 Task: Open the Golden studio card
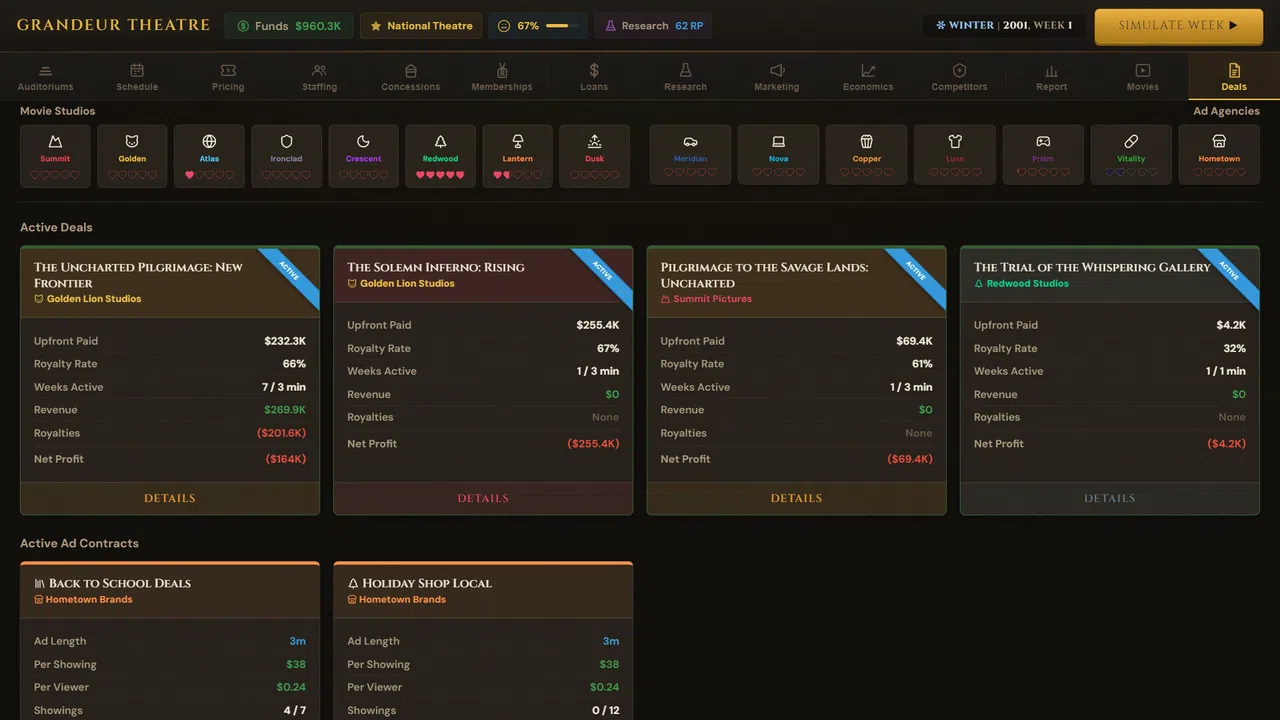[x=132, y=155]
